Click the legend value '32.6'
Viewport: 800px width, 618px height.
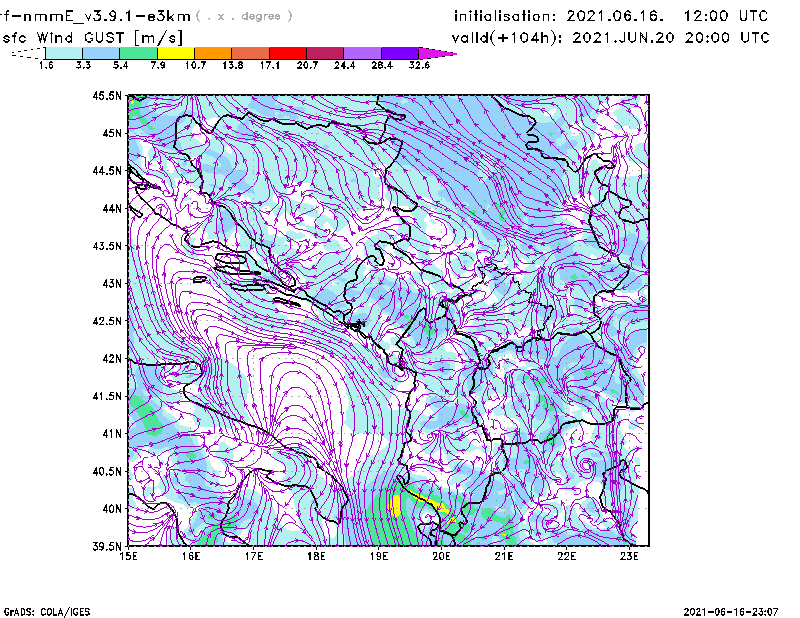[419, 65]
